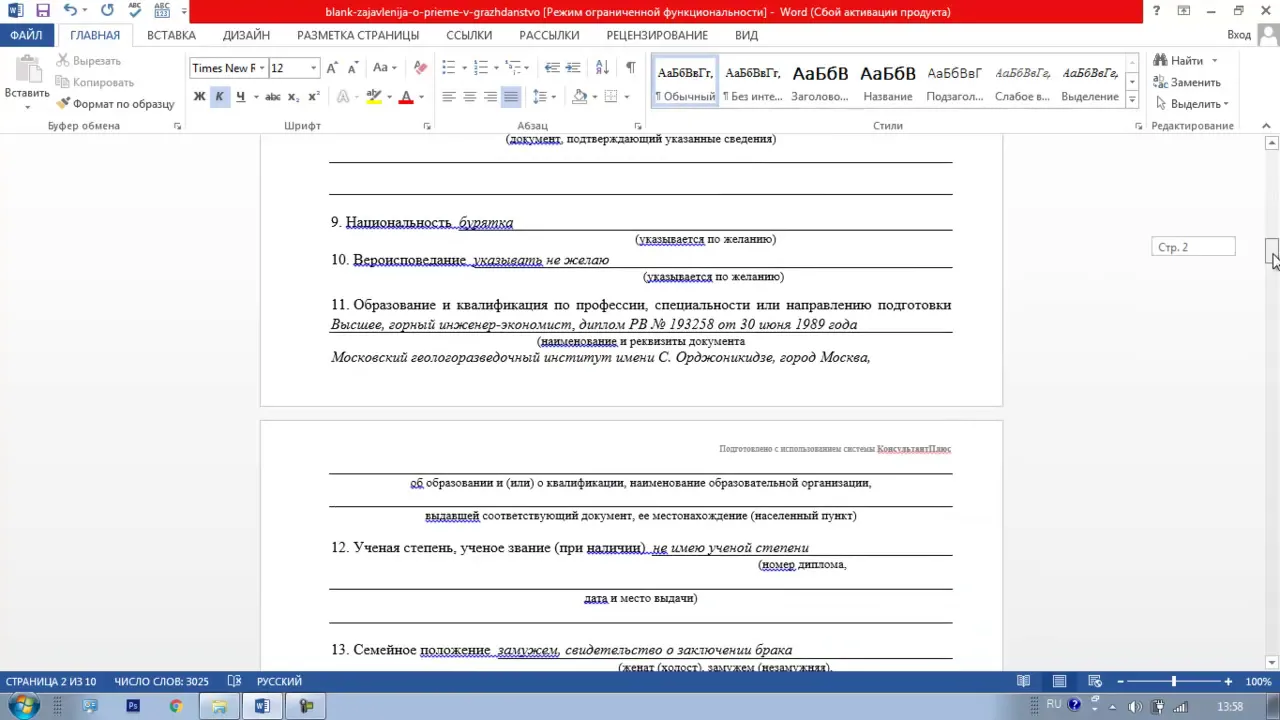Apply highlight color to the text
This screenshot has width=1280, height=720.
[x=373, y=97]
